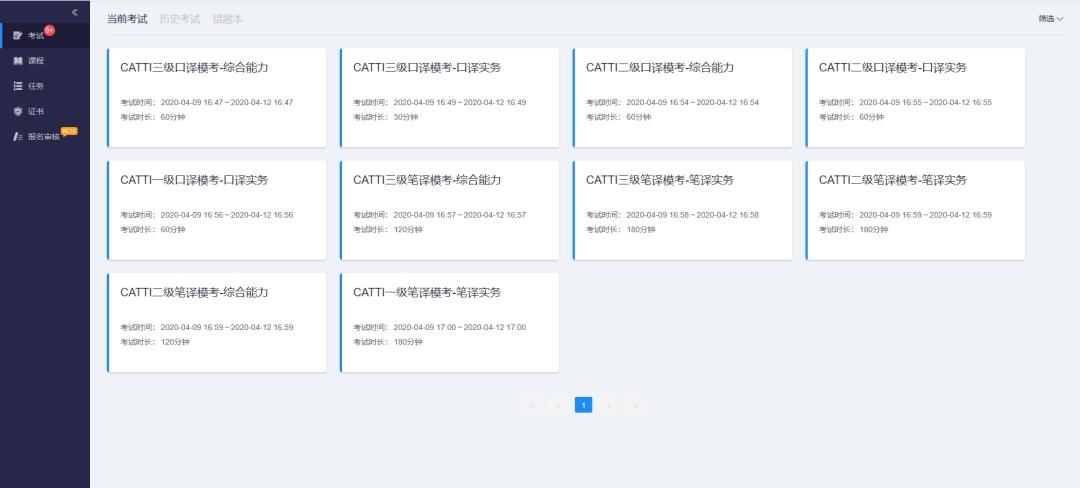Click exam time 2020-04-09 16:58~2020-04-12 16:58
The width and height of the screenshot is (1080, 488).
pyautogui.click(x=692, y=215)
